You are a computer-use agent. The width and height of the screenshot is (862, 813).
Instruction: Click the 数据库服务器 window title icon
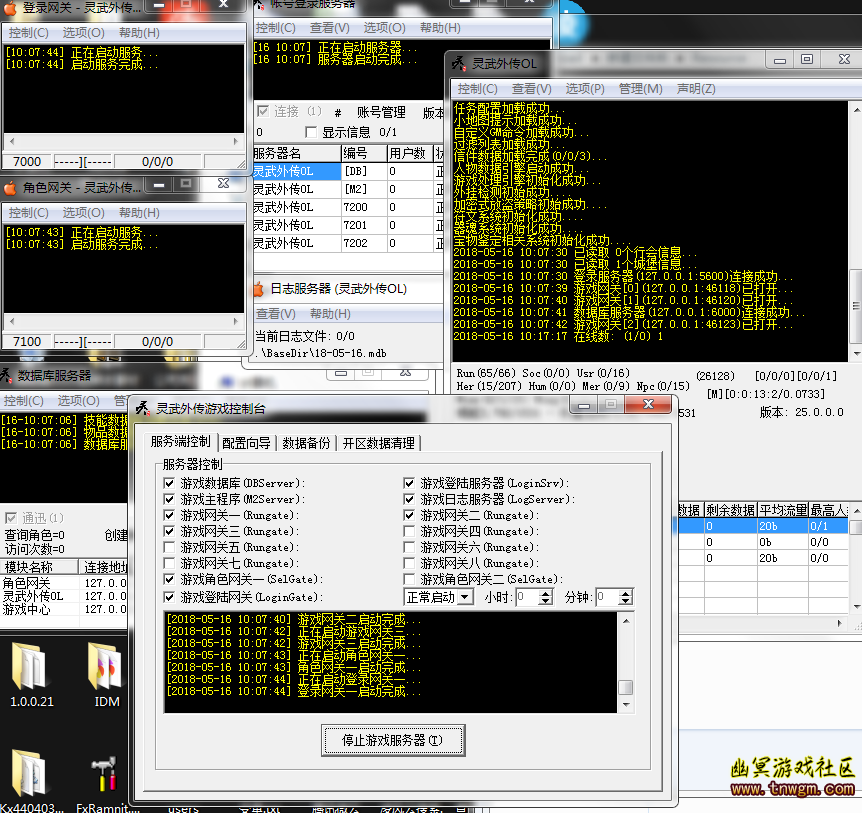(x=5, y=375)
